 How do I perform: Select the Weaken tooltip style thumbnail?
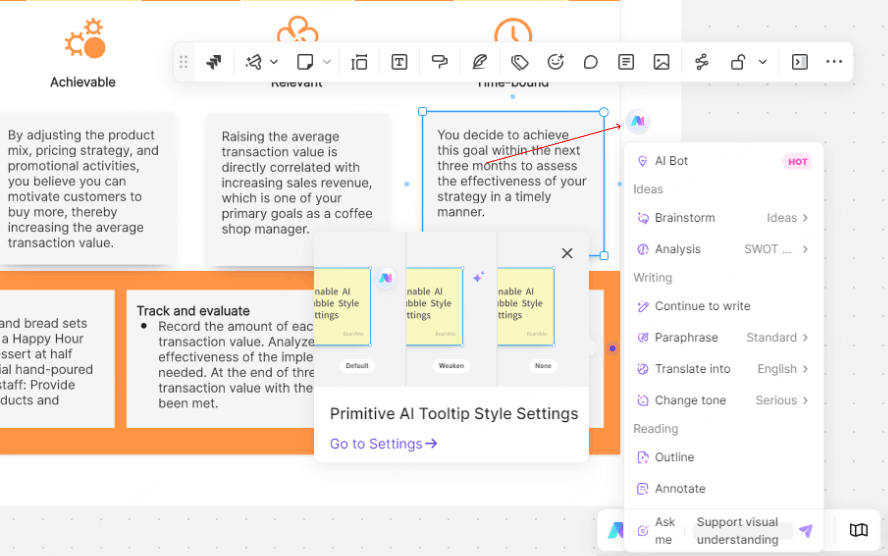point(434,307)
